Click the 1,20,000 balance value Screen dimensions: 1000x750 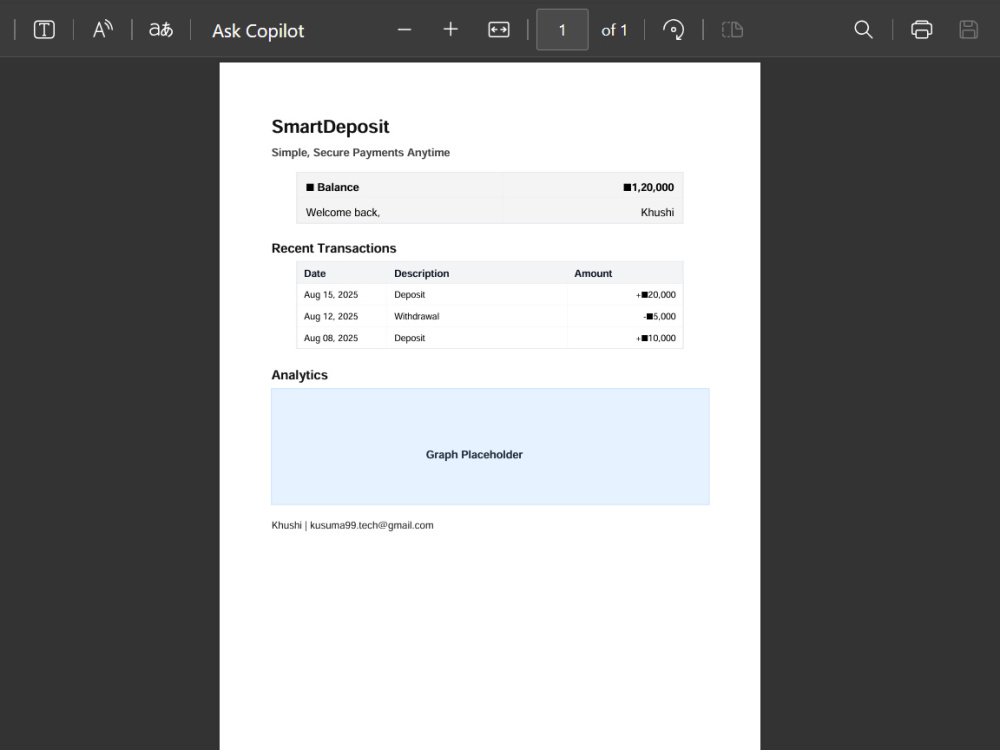pyautogui.click(x=649, y=187)
